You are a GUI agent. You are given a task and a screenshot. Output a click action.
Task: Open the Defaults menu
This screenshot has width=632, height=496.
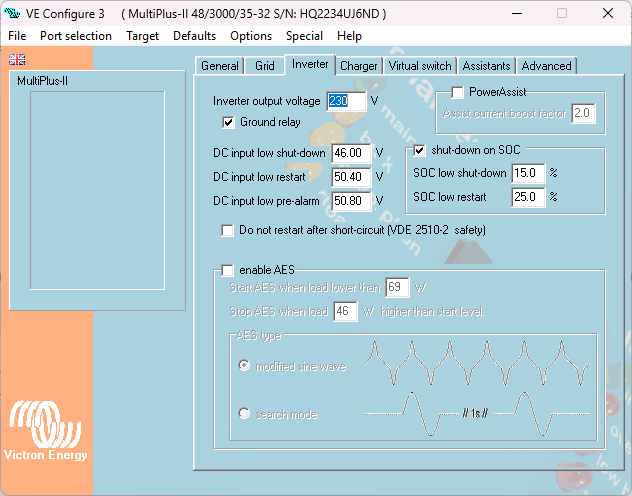click(x=194, y=36)
